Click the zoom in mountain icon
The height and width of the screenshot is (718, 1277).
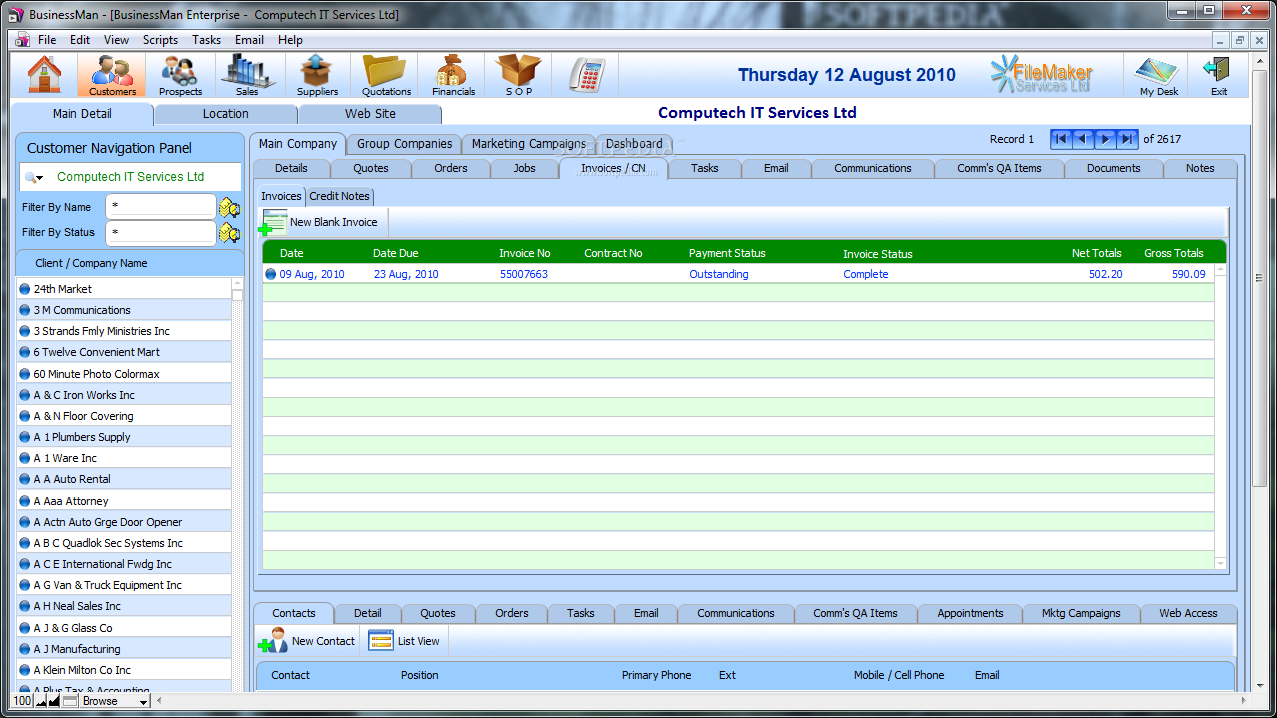55,701
